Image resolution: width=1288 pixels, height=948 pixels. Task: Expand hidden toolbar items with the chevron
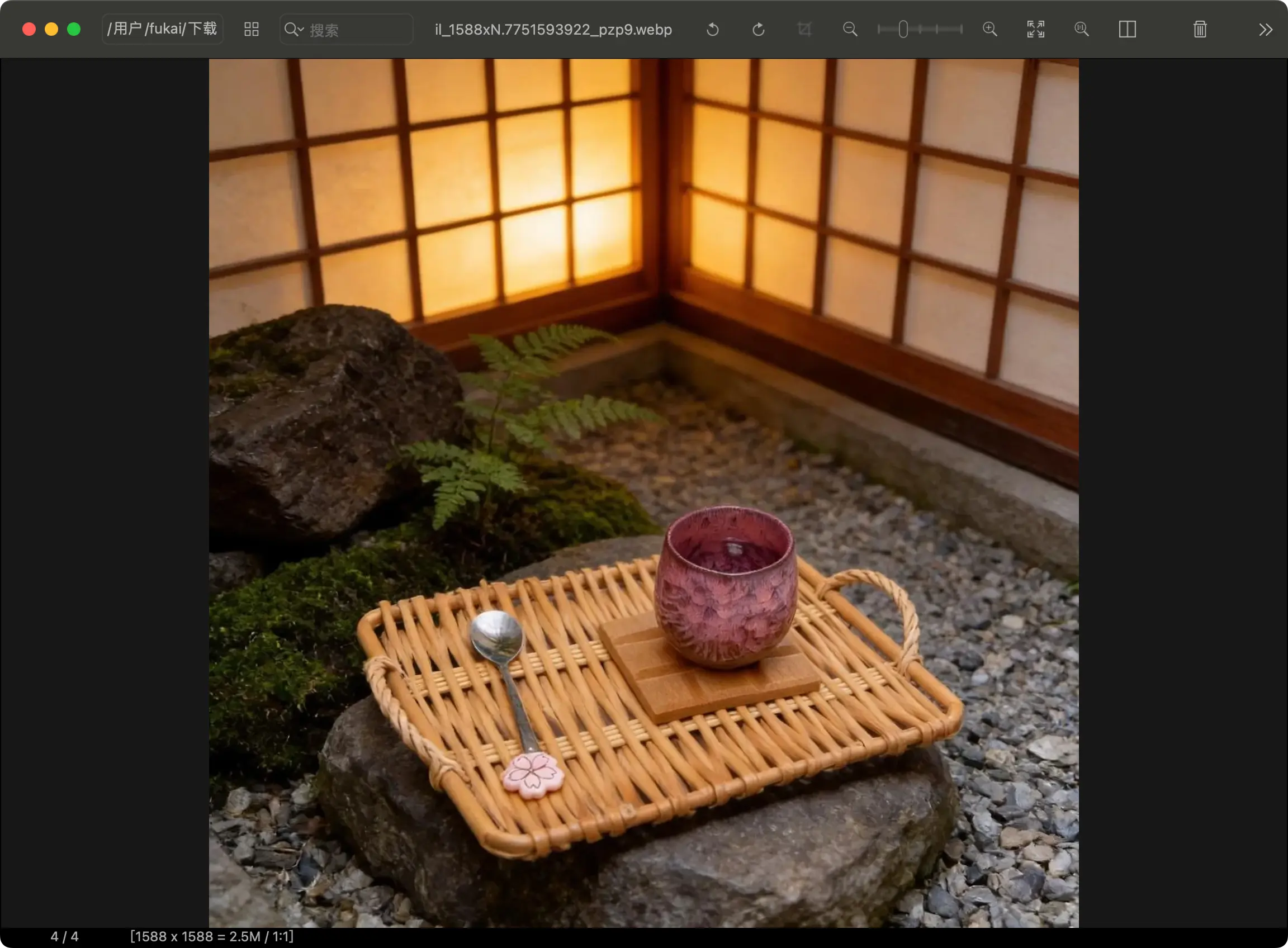[1265, 29]
